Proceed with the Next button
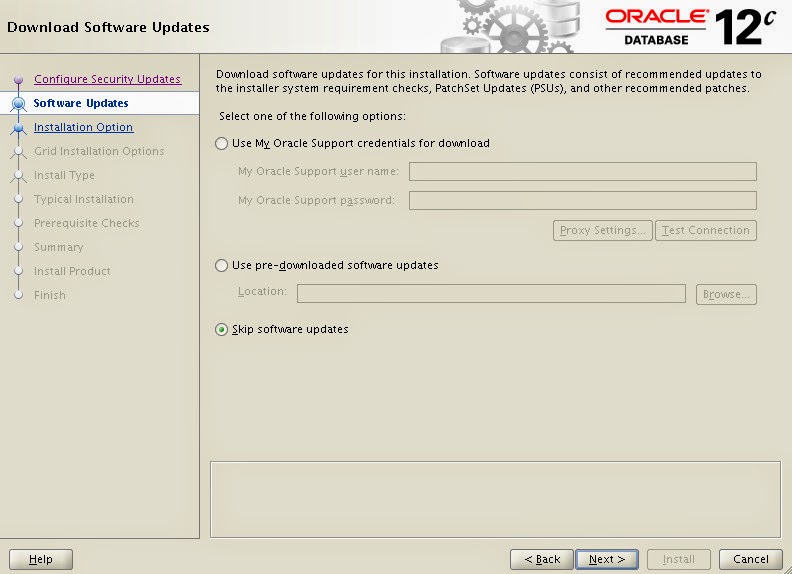This screenshot has width=792, height=574. coord(607,559)
